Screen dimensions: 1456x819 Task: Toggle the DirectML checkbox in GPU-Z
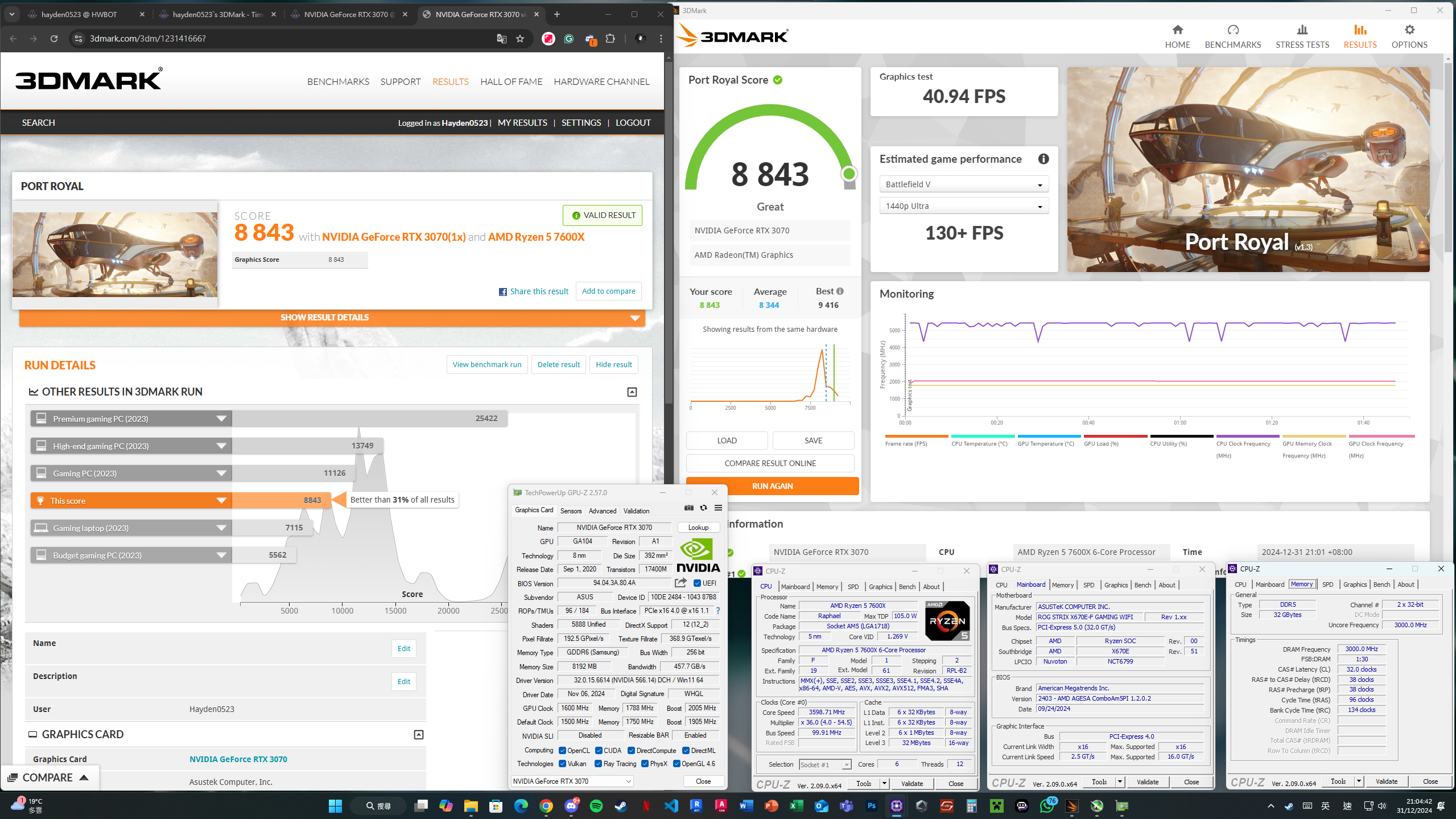[686, 750]
